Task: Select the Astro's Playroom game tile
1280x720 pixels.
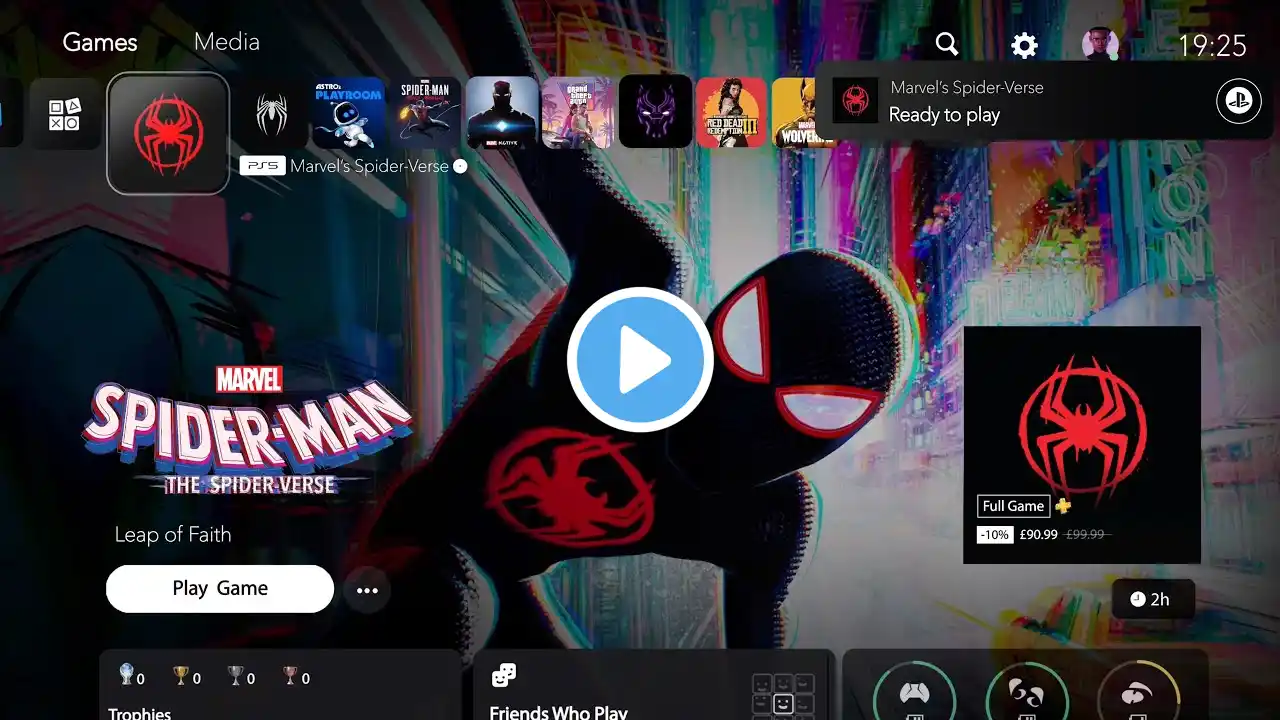Action: (348, 113)
